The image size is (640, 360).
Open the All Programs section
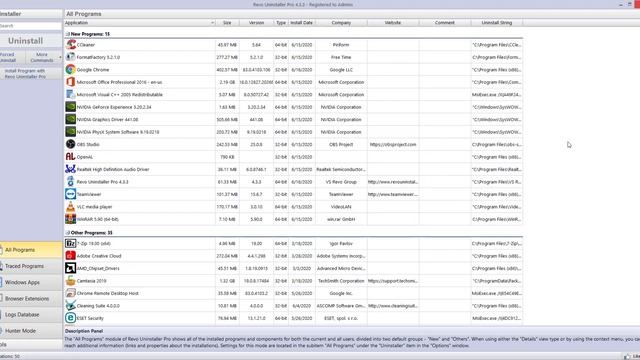[31, 249]
